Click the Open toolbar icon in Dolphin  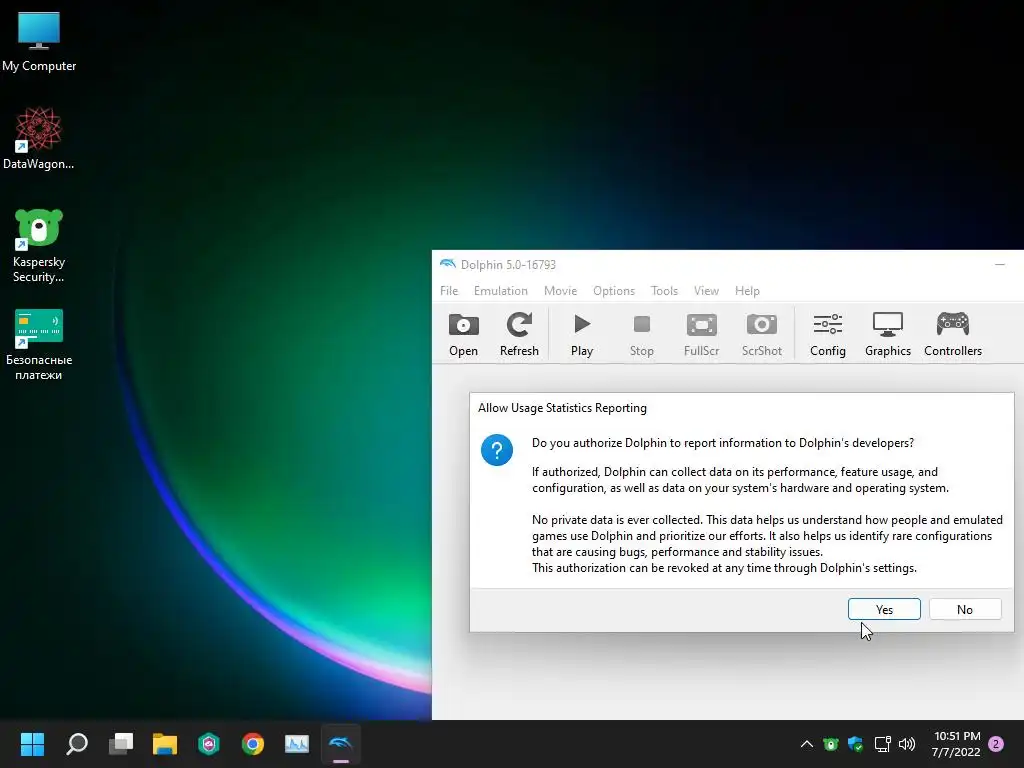point(463,334)
